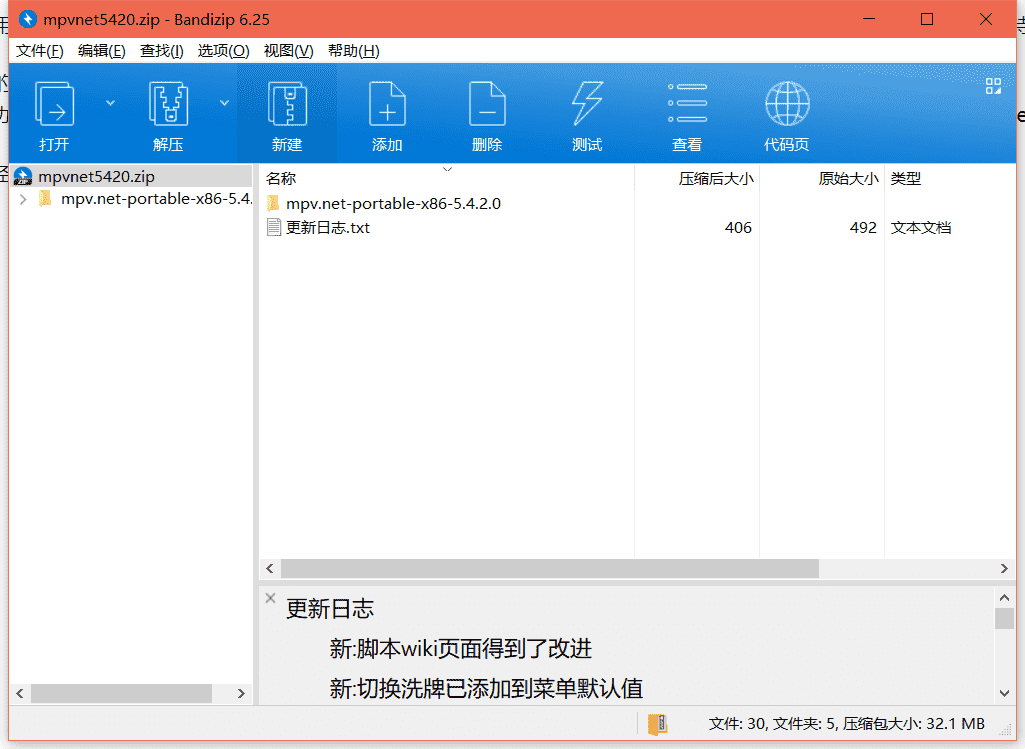Viewport: 1025px width, 749px height.
Task: Click the file list scroll right arrow
Action: click(1004, 569)
